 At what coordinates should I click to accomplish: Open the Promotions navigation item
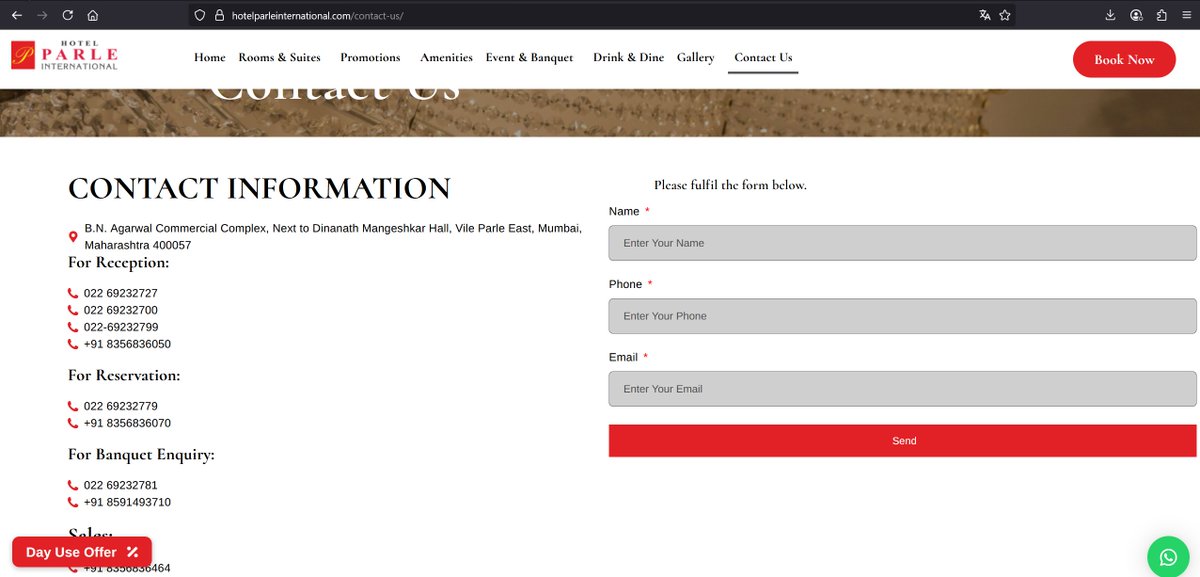[370, 58]
